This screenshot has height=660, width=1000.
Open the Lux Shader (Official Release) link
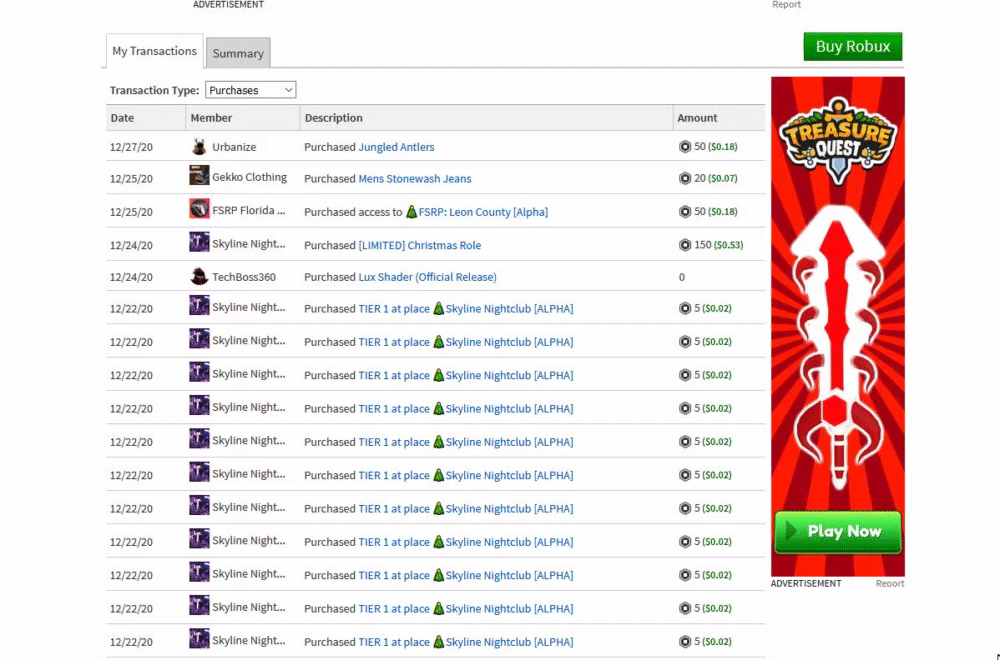click(427, 277)
